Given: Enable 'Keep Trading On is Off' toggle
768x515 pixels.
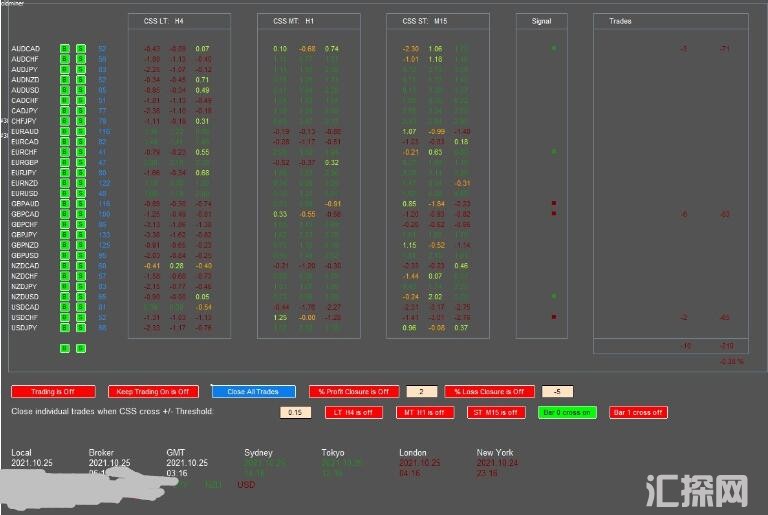Looking at the screenshot, I should point(151,391).
